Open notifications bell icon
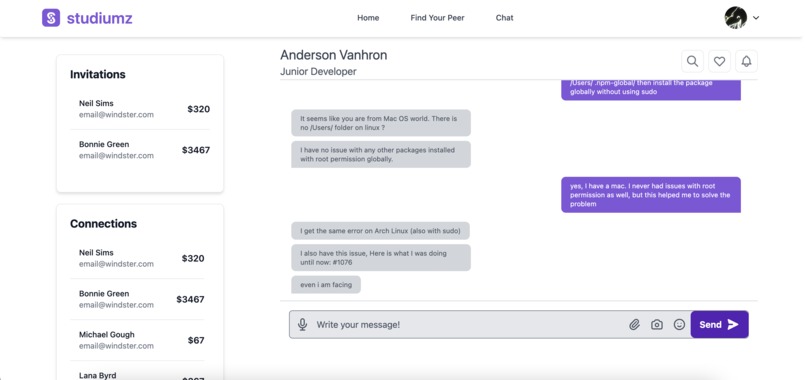Viewport: 806px width, 380px height. [746, 61]
